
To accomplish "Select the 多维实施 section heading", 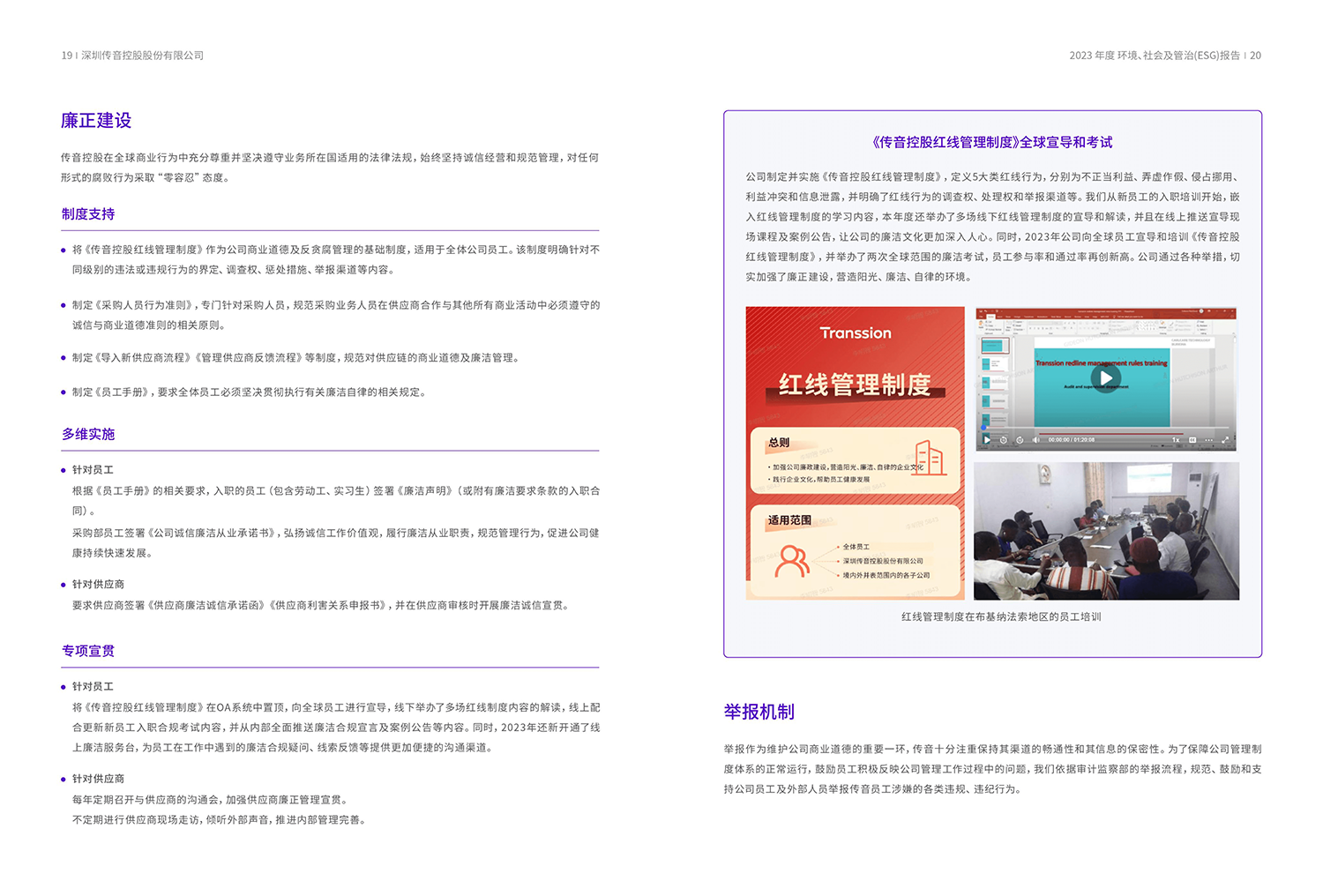I will [88, 434].
